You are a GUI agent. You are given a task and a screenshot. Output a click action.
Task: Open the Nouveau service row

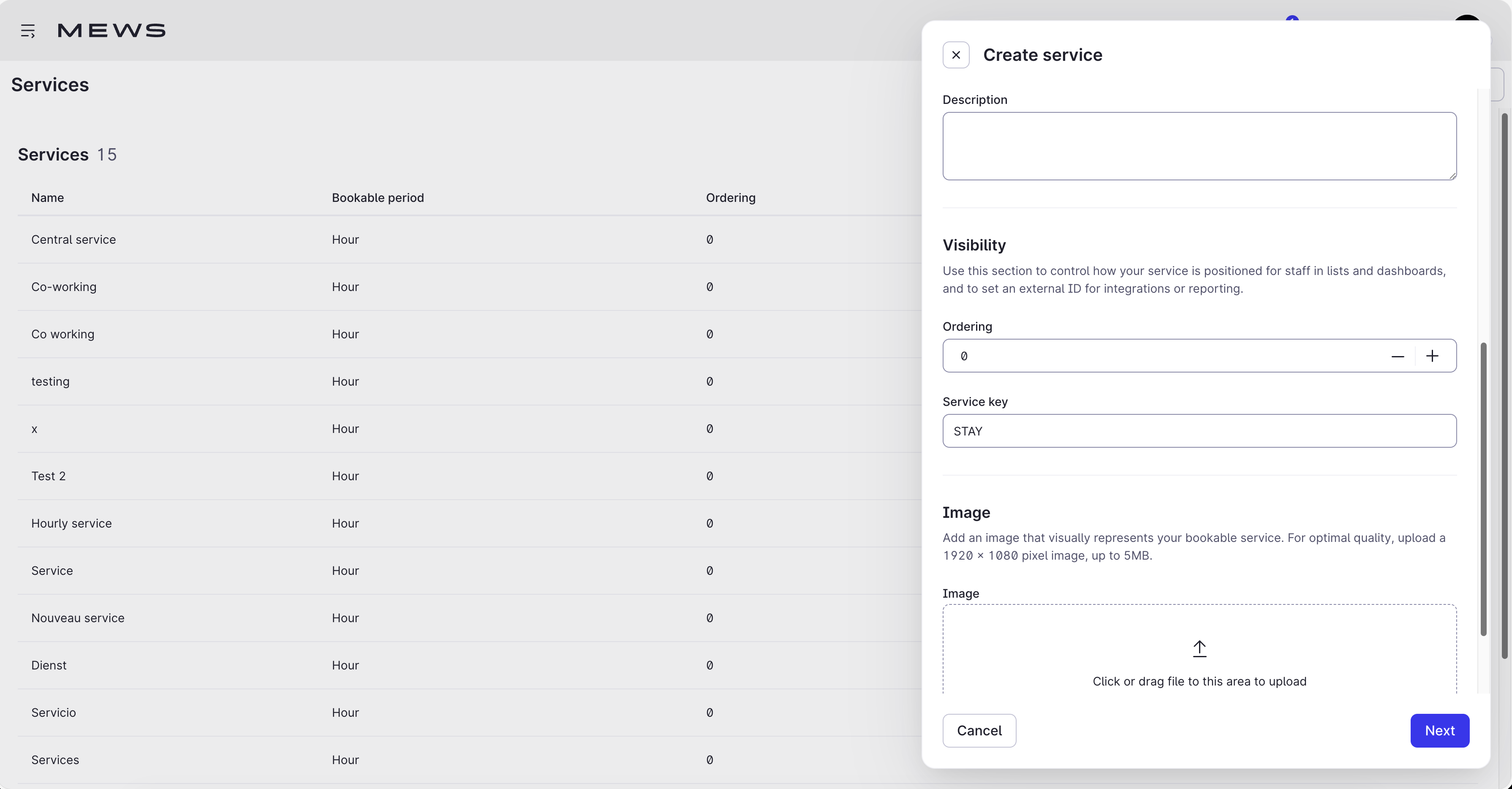(x=470, y=618)
